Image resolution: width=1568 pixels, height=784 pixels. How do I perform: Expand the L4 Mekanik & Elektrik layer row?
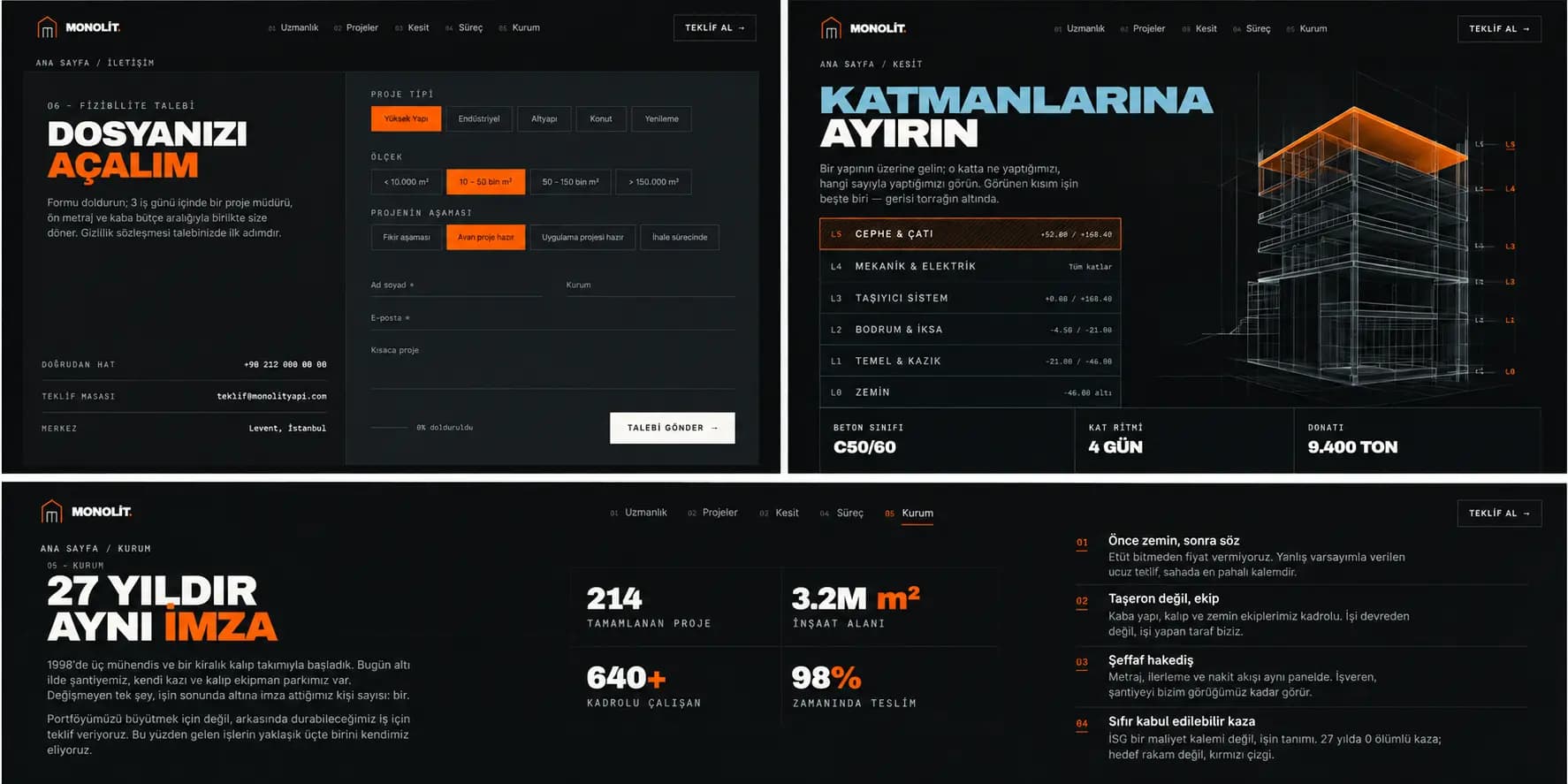click(x=970, y=266)
